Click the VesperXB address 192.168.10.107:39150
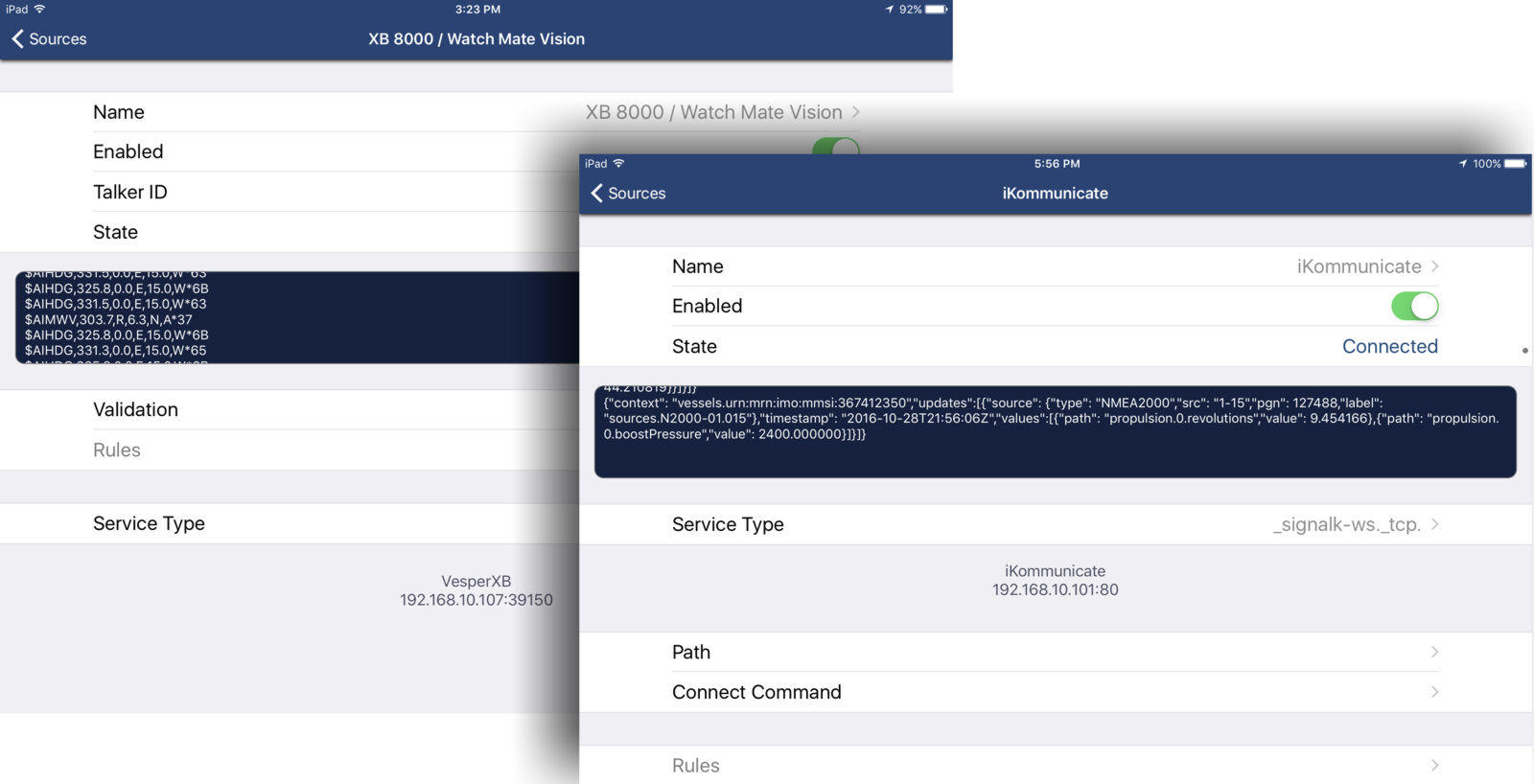The image size is (1534, 784). (476, 600)
